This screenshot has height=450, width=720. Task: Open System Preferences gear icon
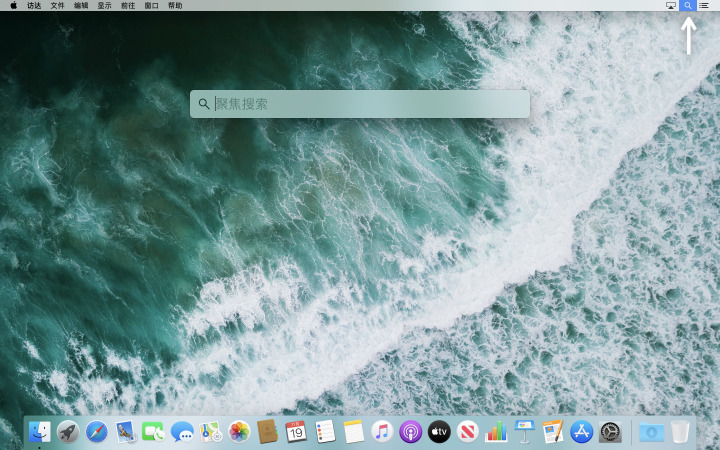[610, 432]
